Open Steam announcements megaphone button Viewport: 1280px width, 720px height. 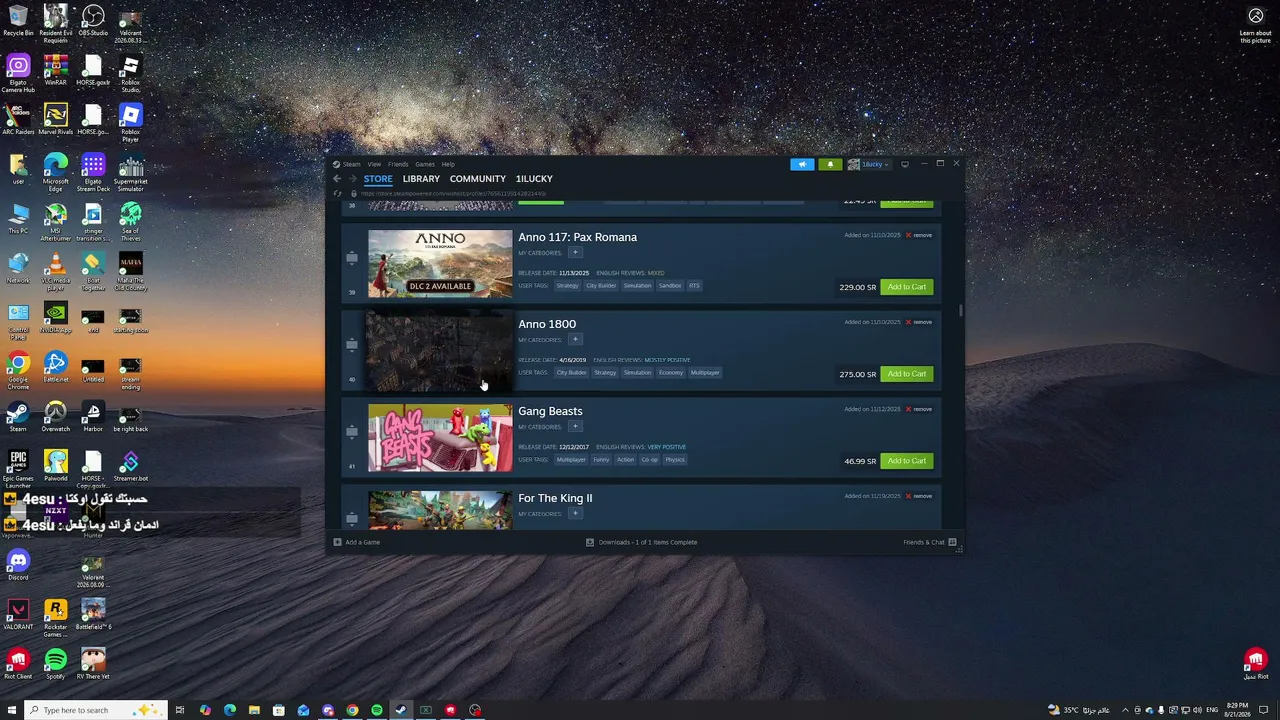(x=802, y=164)
